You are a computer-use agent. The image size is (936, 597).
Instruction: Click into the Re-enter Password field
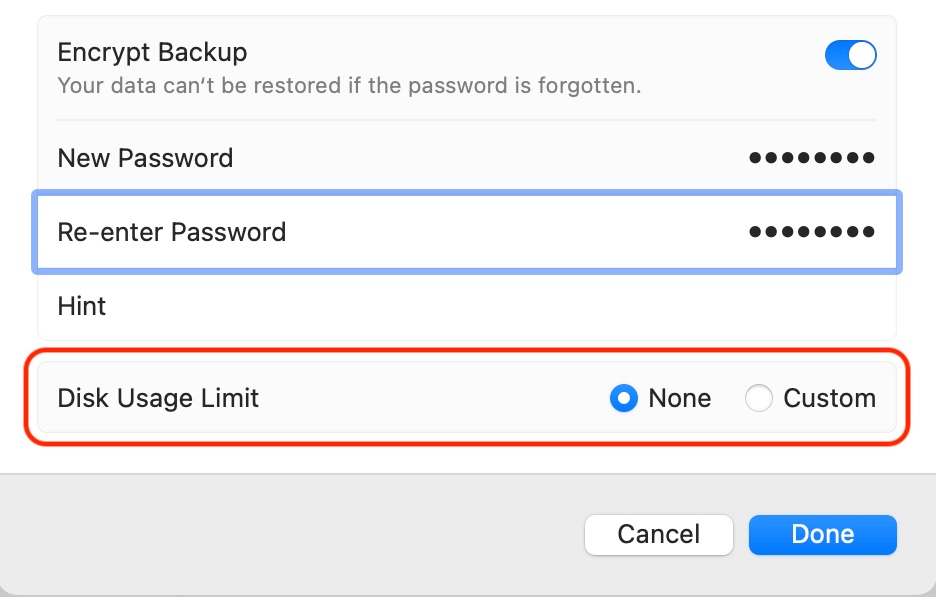[x=500, y=232]
